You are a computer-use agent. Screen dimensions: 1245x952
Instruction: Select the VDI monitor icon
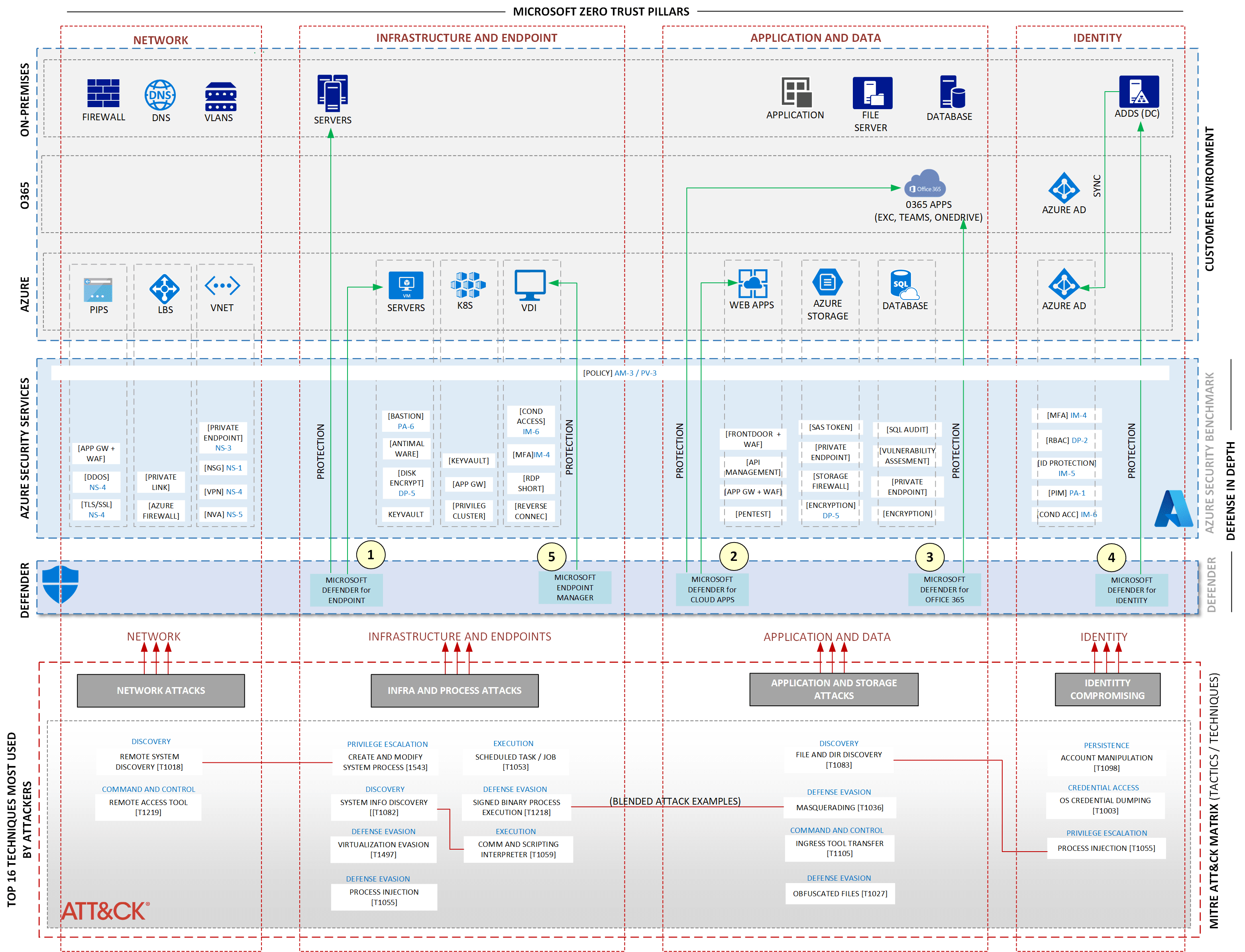530,285
